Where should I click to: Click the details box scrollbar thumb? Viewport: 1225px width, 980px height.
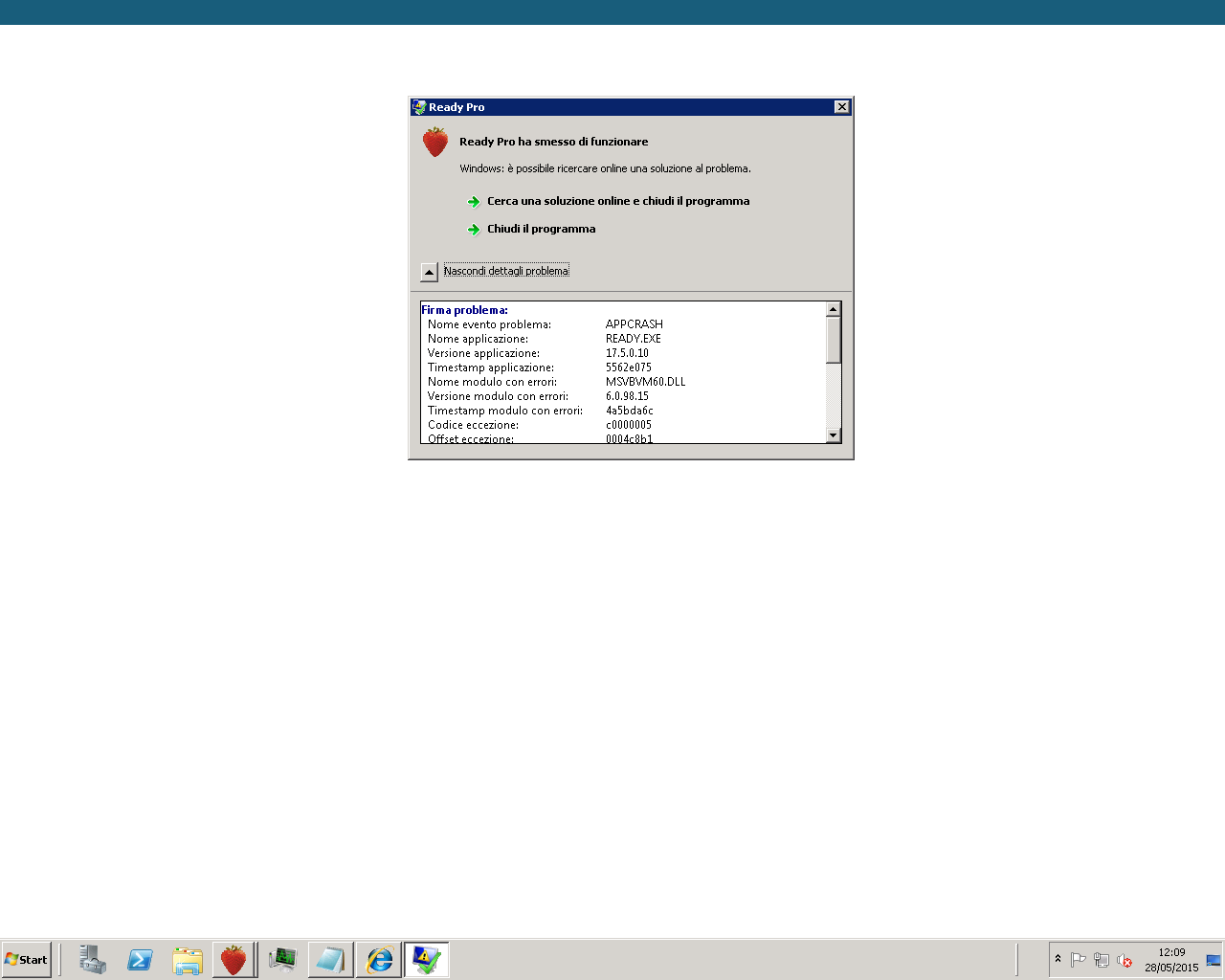pos(834,340)
